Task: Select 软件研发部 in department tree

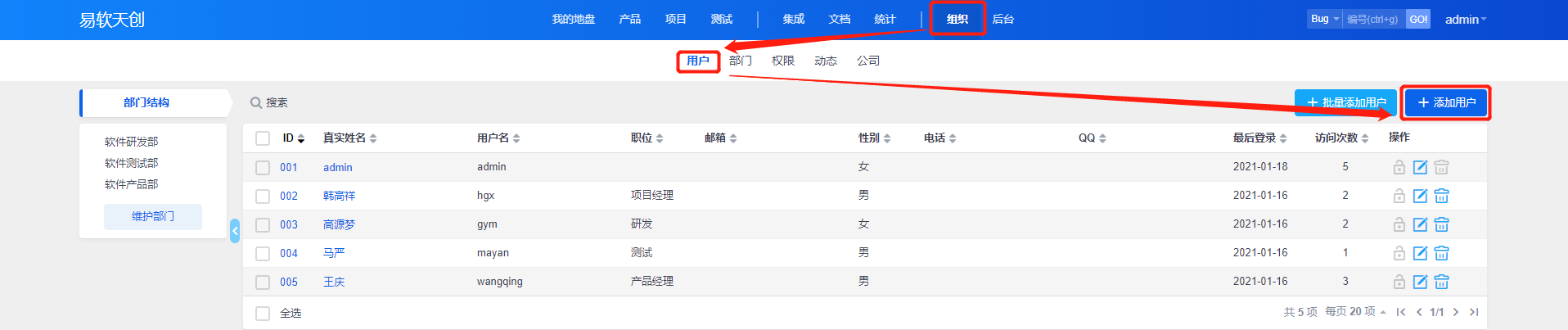Action: click(x=131, y=142)
